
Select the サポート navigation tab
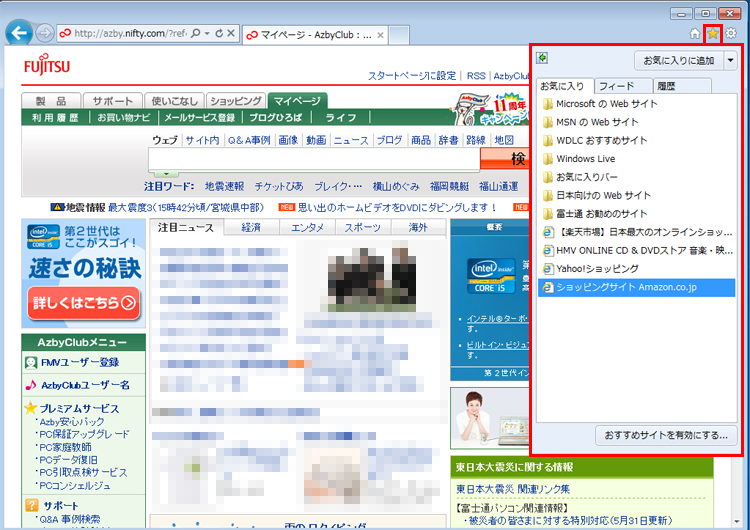tap(112, 101)
